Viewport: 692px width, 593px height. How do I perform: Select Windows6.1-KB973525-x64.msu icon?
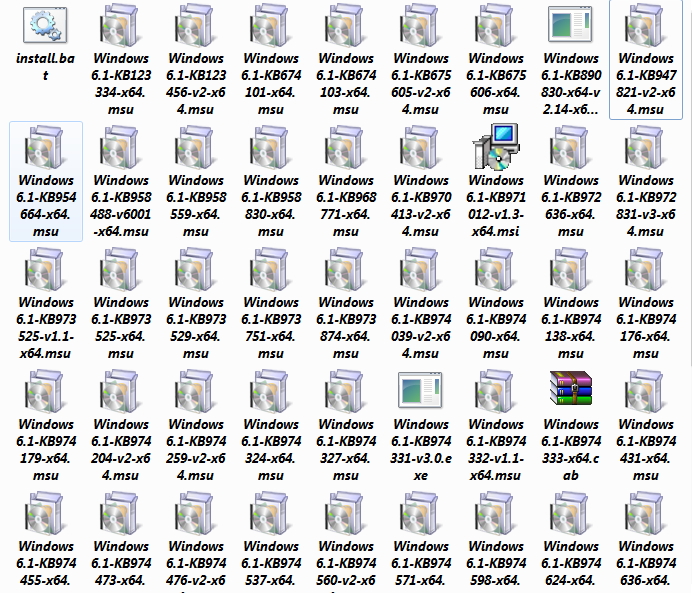click(x=120, y=269)
